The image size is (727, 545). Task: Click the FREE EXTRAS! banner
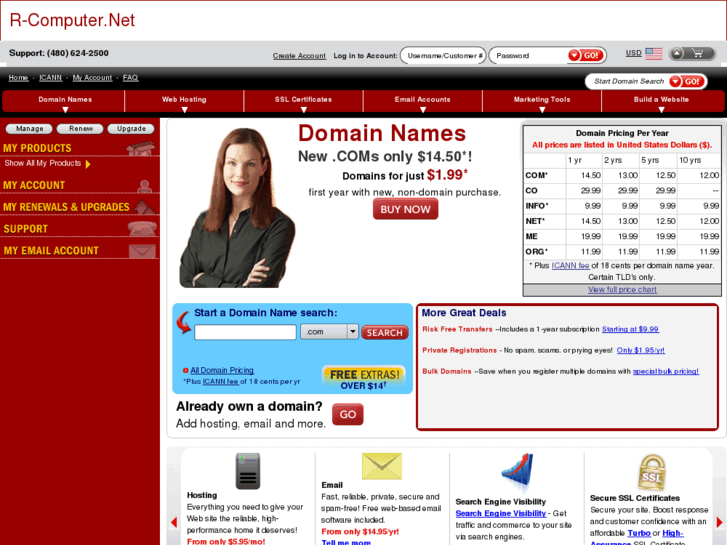coord(364,378)
